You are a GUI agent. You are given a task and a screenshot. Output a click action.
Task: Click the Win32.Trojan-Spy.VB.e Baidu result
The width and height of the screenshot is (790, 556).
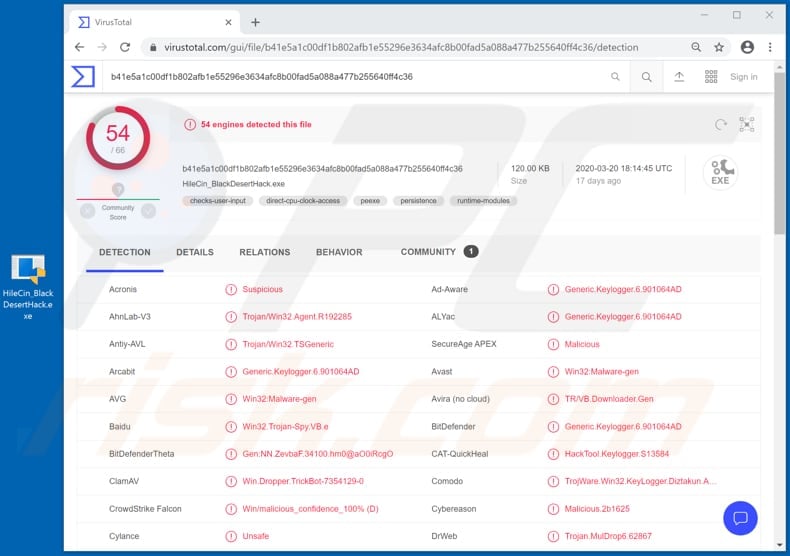285,427
